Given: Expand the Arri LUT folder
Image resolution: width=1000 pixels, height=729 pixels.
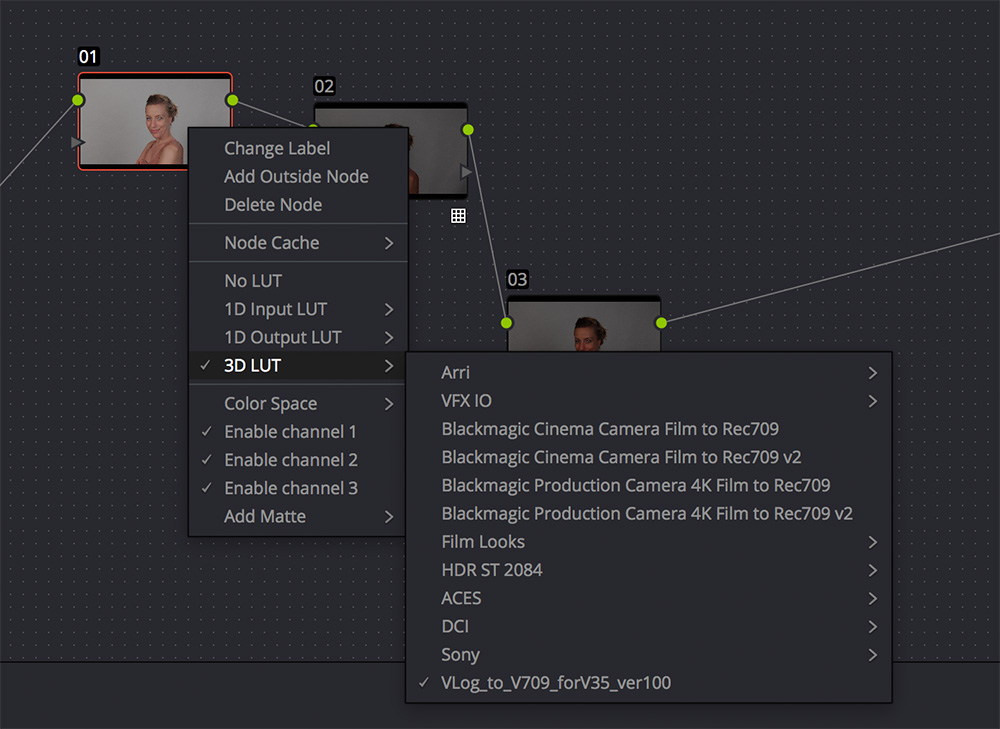Looking at the screenshot, I should 649,372.
